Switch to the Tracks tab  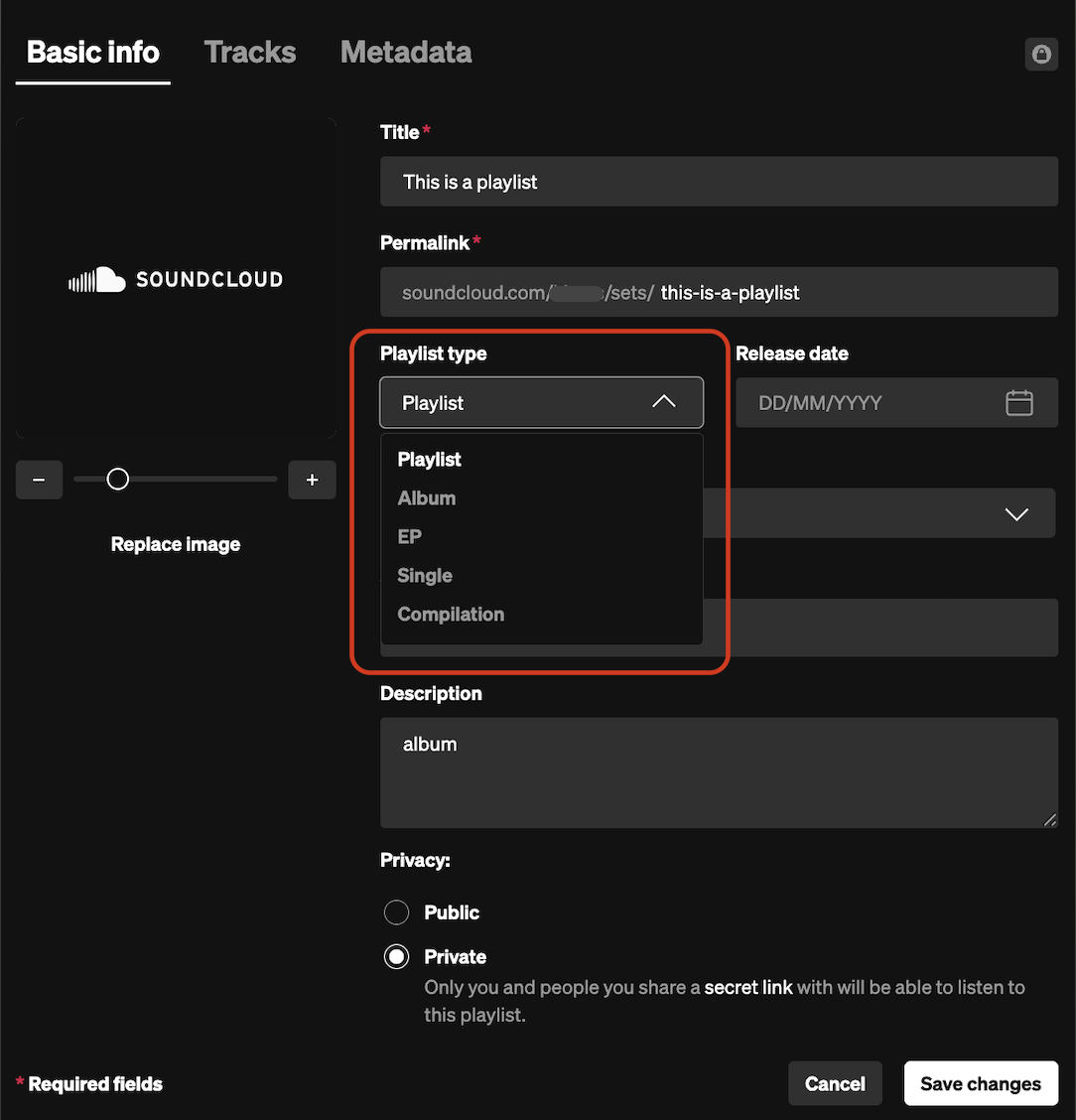[250, 53]
